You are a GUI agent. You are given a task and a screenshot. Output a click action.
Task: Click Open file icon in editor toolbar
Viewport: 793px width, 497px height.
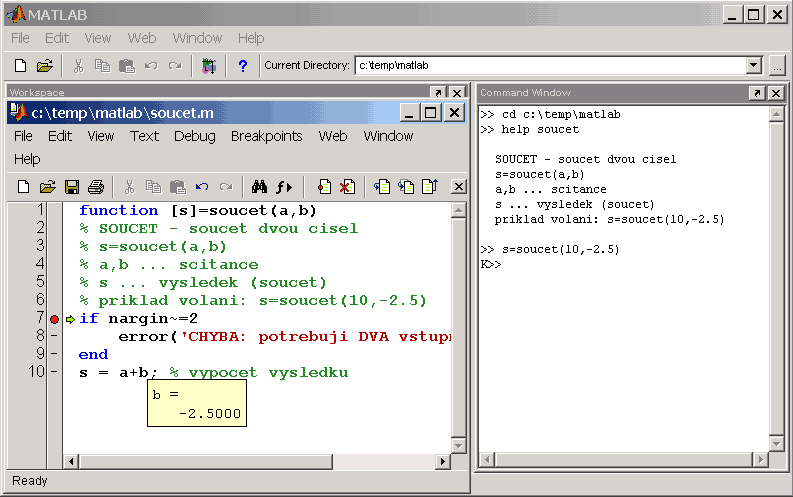coord(48,187)
